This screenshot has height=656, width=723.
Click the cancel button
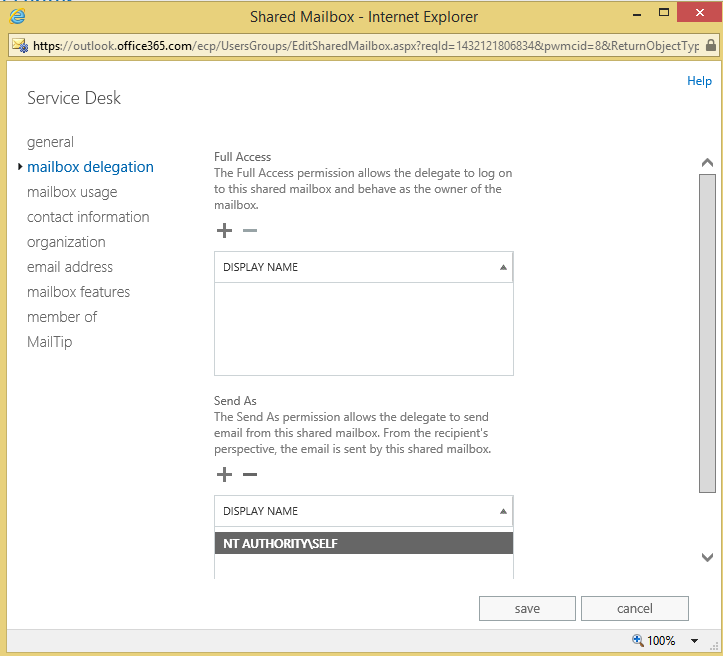[x=634, y=609]
